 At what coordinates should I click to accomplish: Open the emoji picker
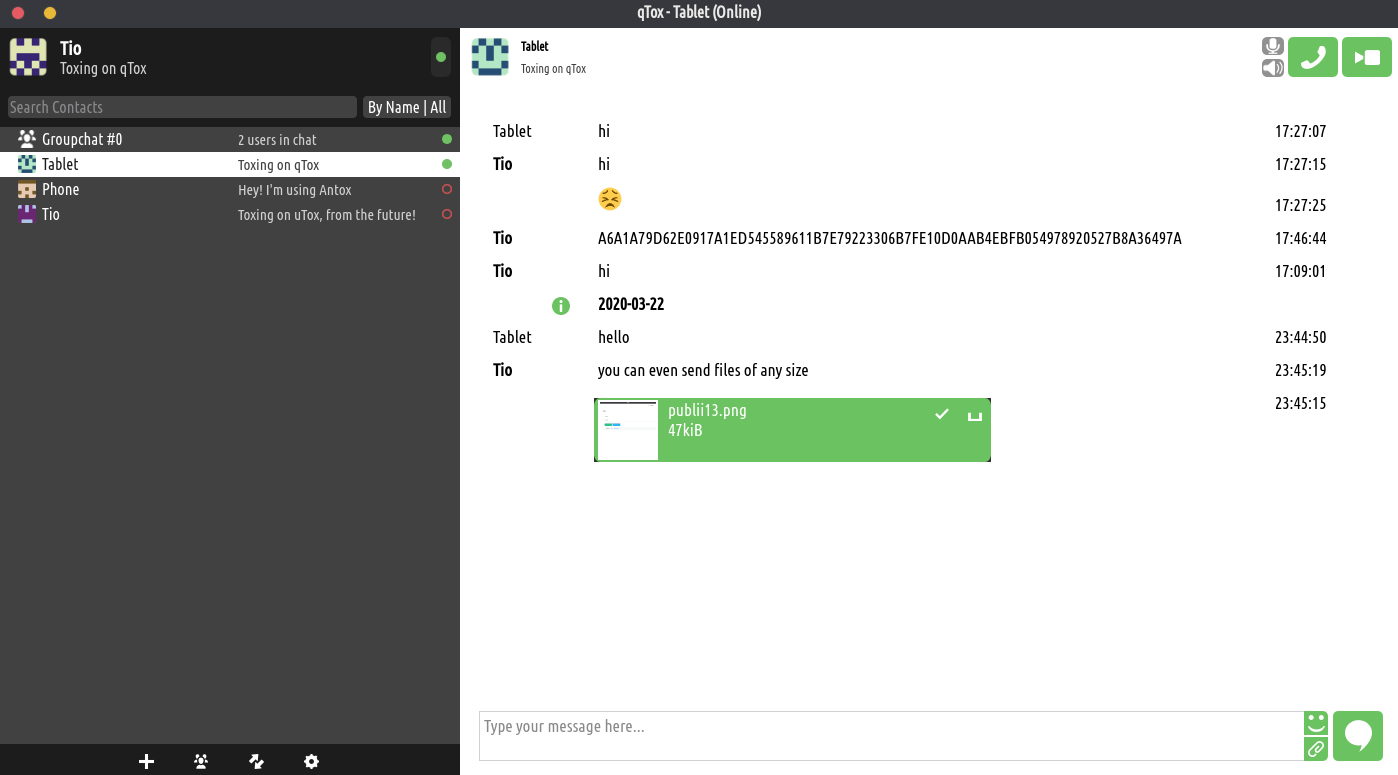coord(1316,723)
